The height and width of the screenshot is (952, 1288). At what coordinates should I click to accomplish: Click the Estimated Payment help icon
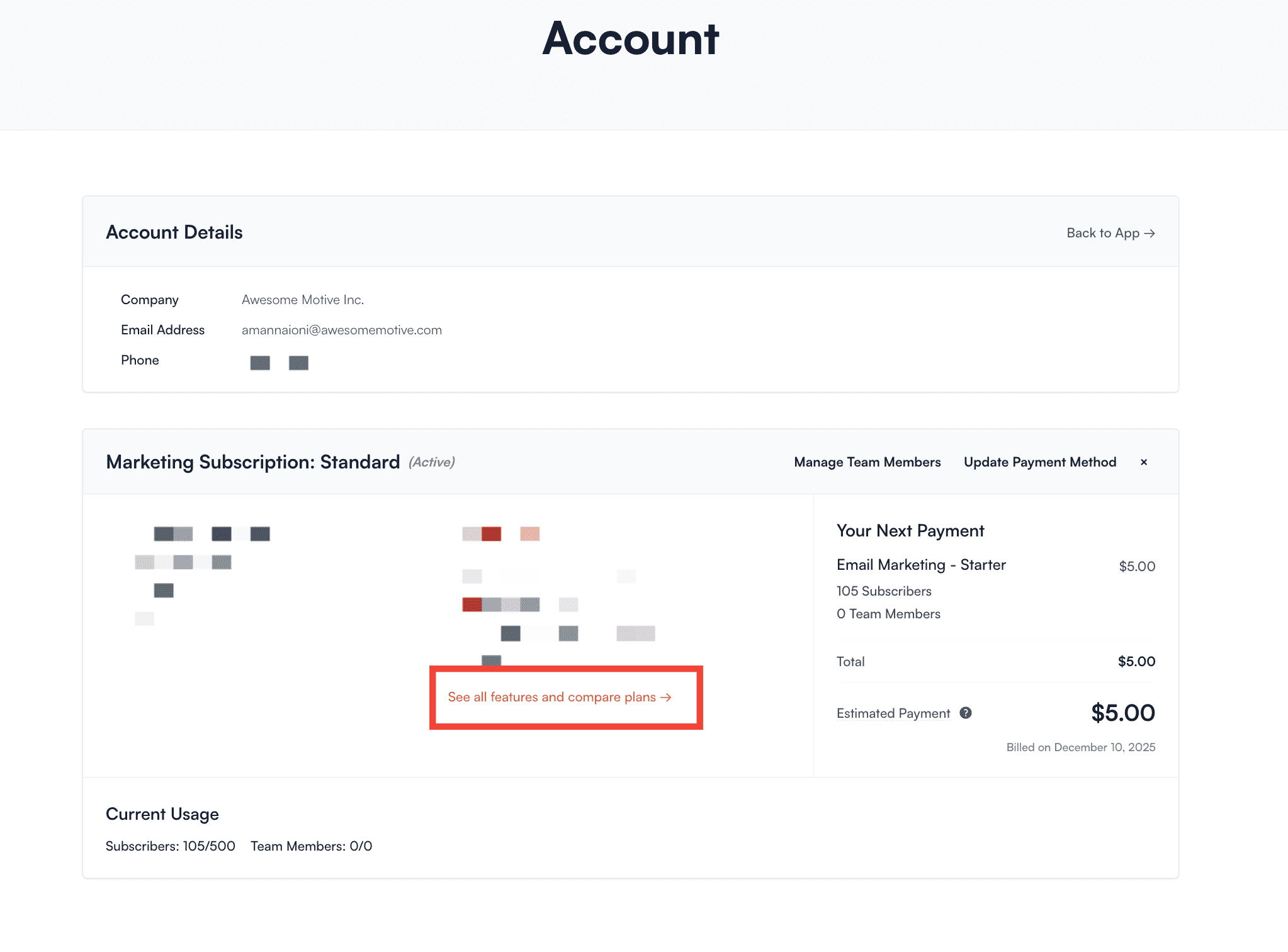click(964, 713)
